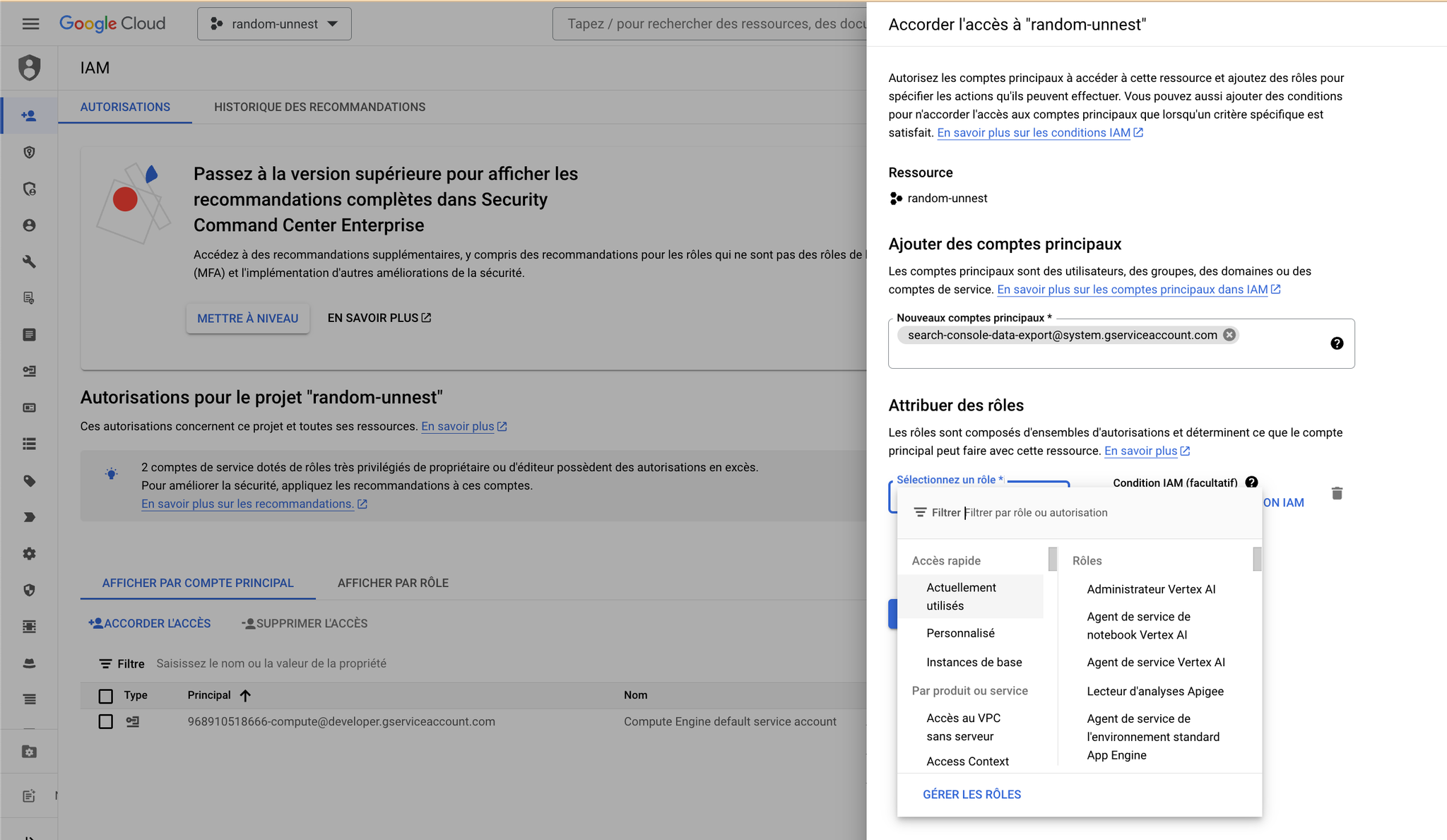
Task: Choose the 'Agent de service Vertex AI' role
Action: [1156, 662]
